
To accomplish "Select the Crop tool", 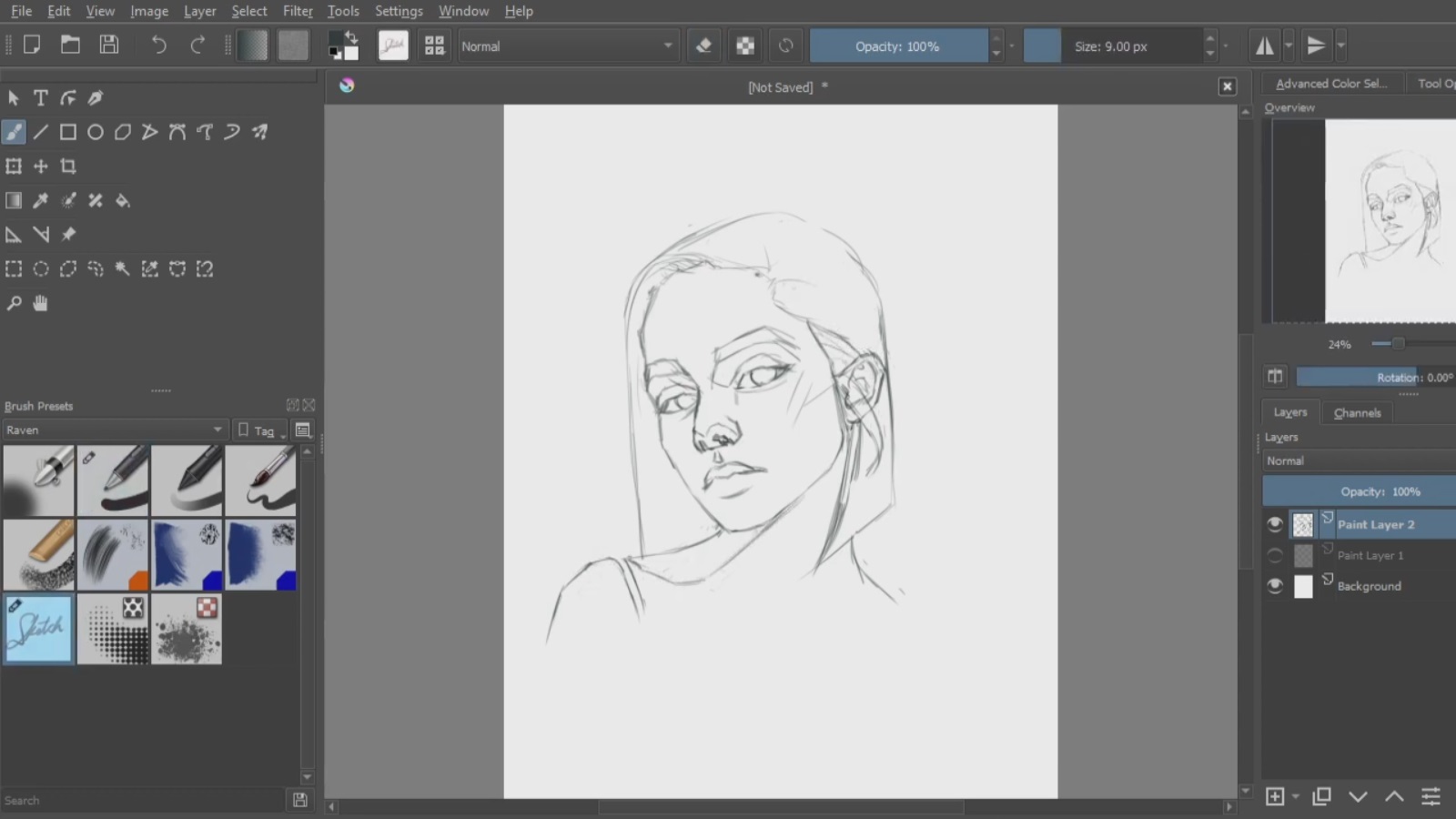I will click(68, 167).
